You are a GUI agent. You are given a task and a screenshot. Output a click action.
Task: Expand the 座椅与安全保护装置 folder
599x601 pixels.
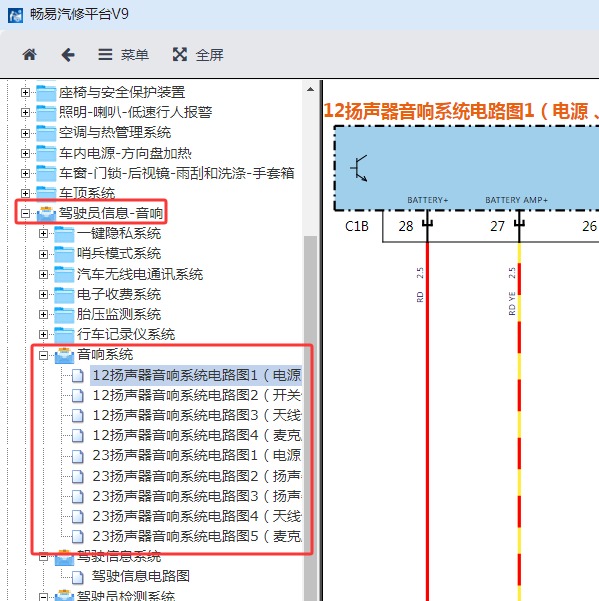point(25,92)
